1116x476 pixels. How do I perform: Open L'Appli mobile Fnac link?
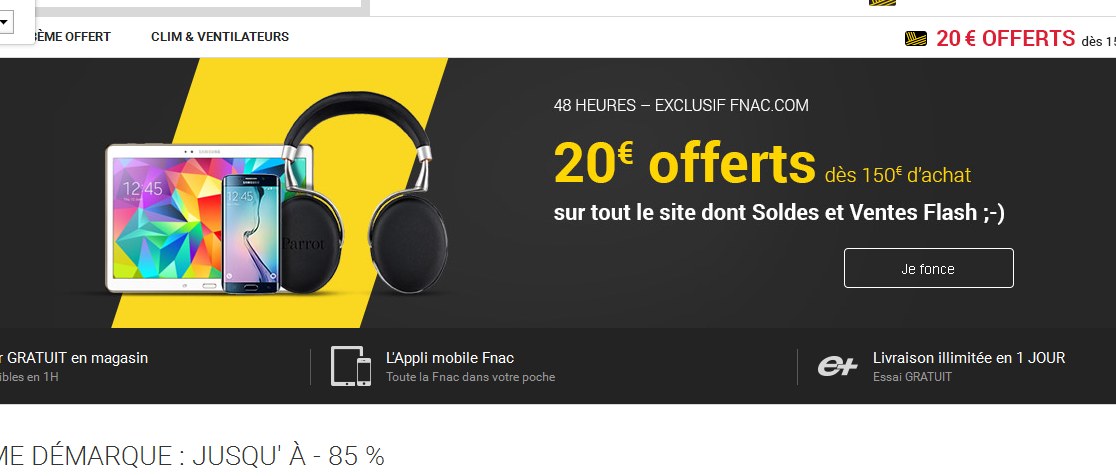tap(450, 358)
